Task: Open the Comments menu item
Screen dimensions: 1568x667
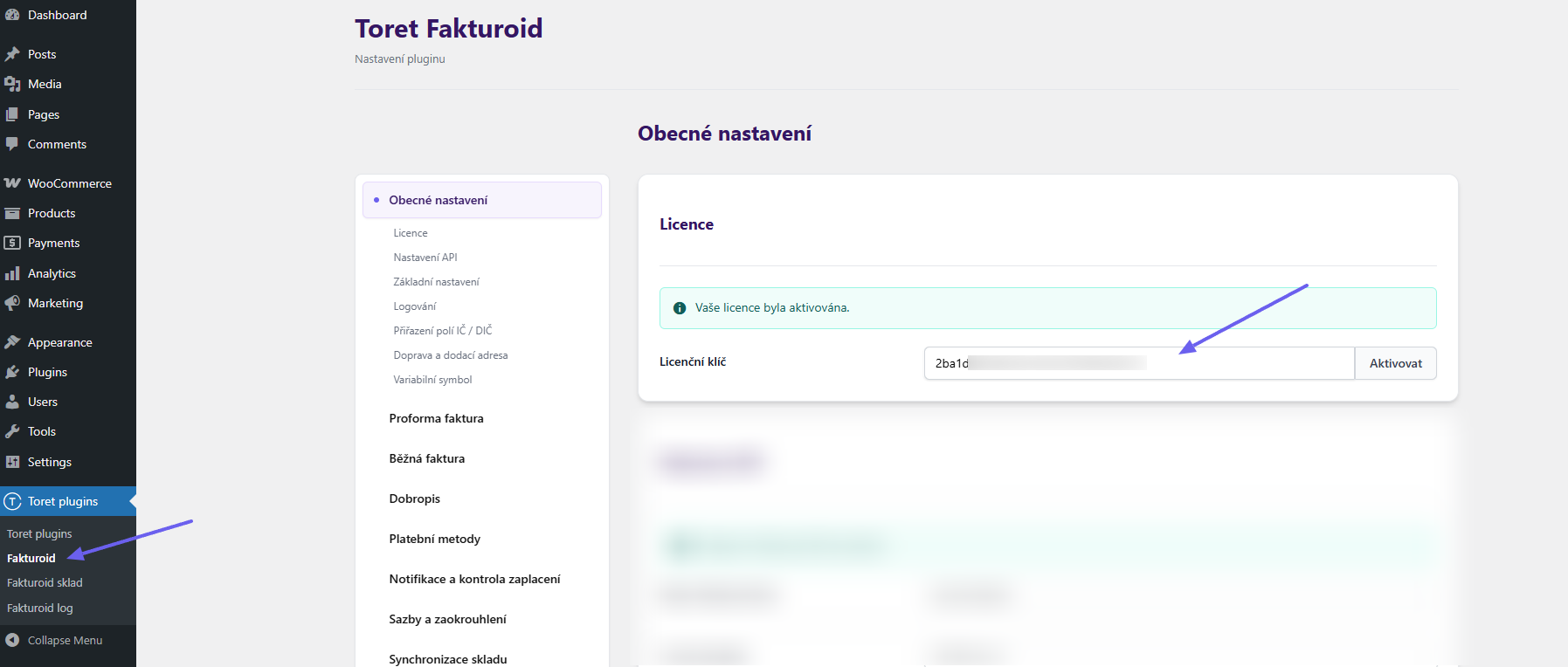Action: (68, 144)
